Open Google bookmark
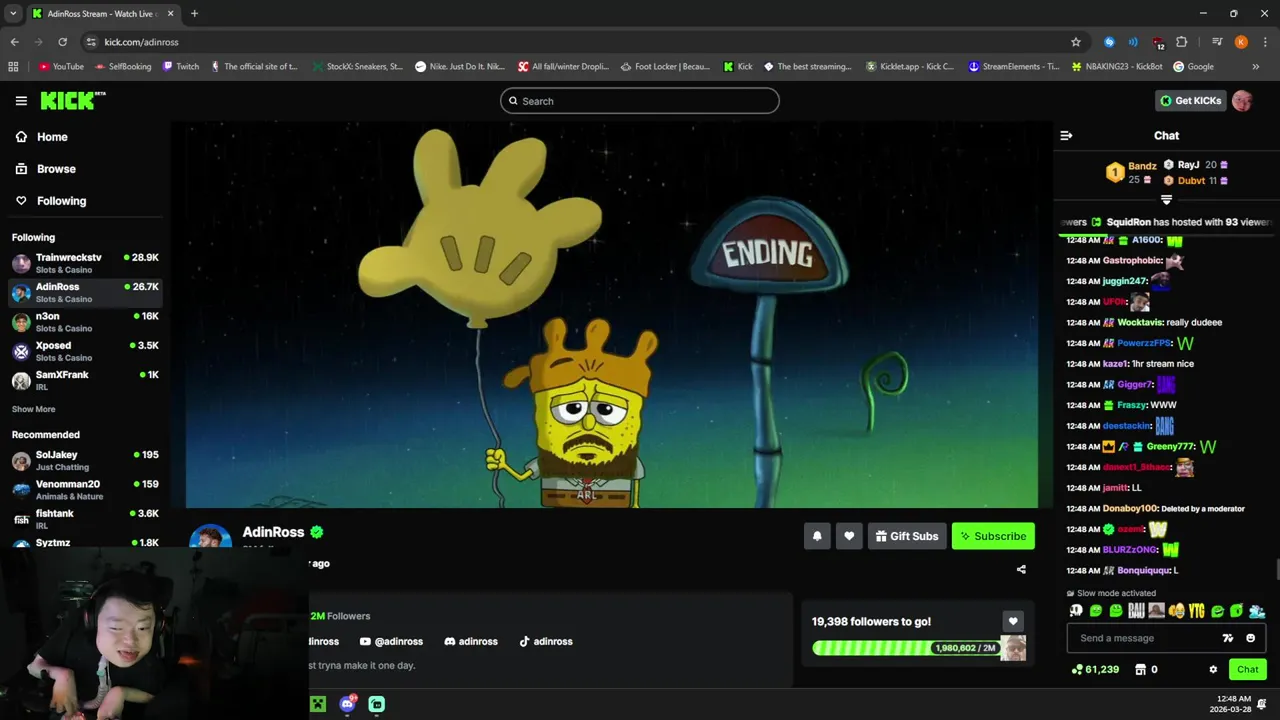1280x720 pixels. pos(1194,67)
